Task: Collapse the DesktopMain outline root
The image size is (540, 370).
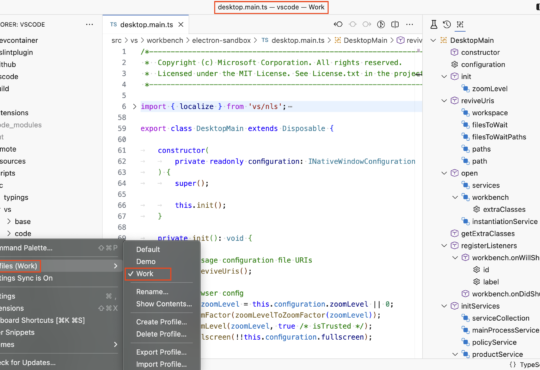Action: coord(433,40)
